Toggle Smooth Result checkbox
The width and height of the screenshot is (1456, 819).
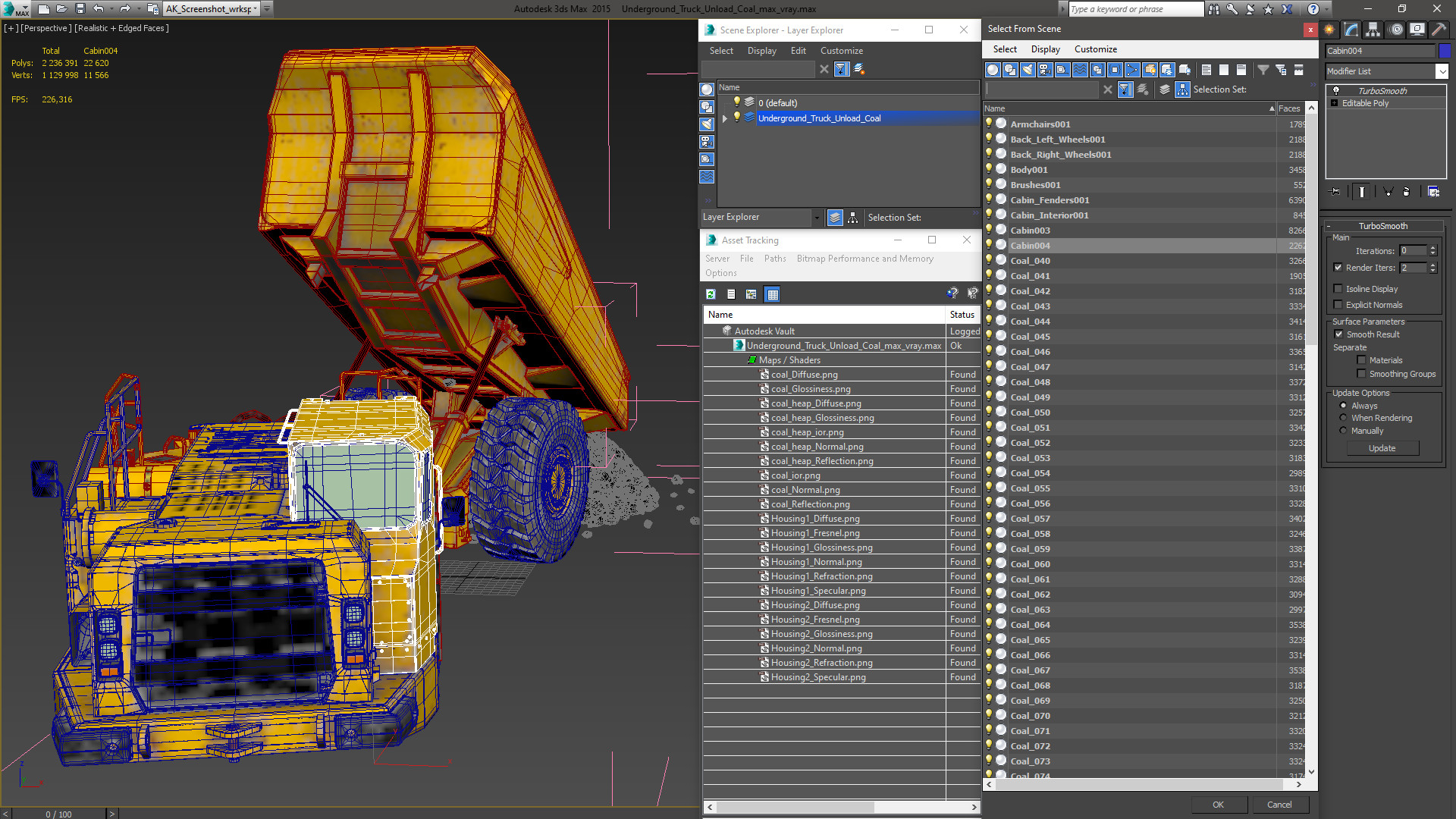coord(1339,334)
